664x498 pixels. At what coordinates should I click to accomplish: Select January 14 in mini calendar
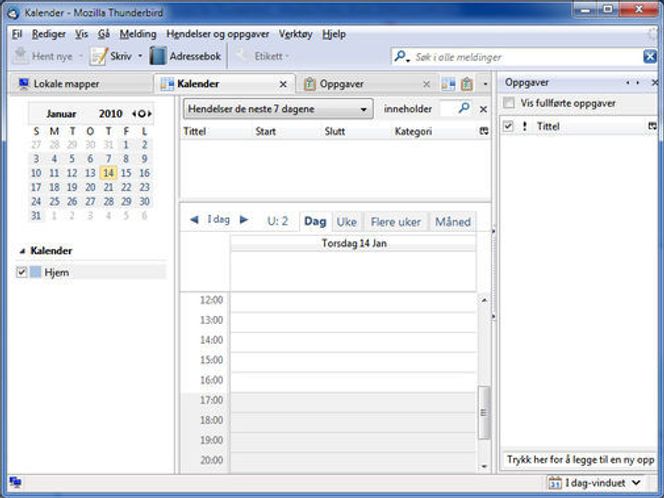pyautogui.click(x=108, y=173)
